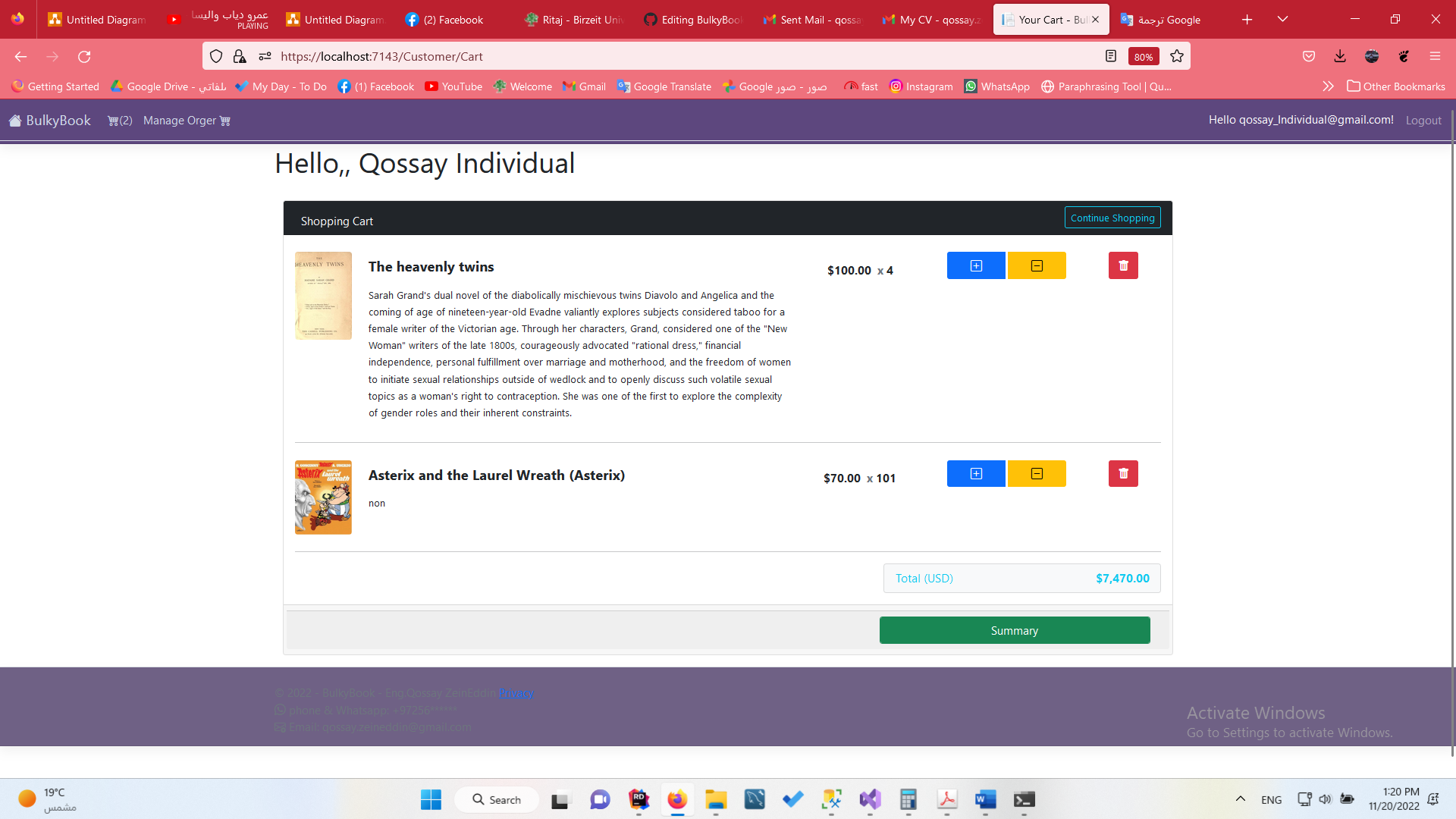Bookmark this page with star icon

click(x=1177, y=56)
